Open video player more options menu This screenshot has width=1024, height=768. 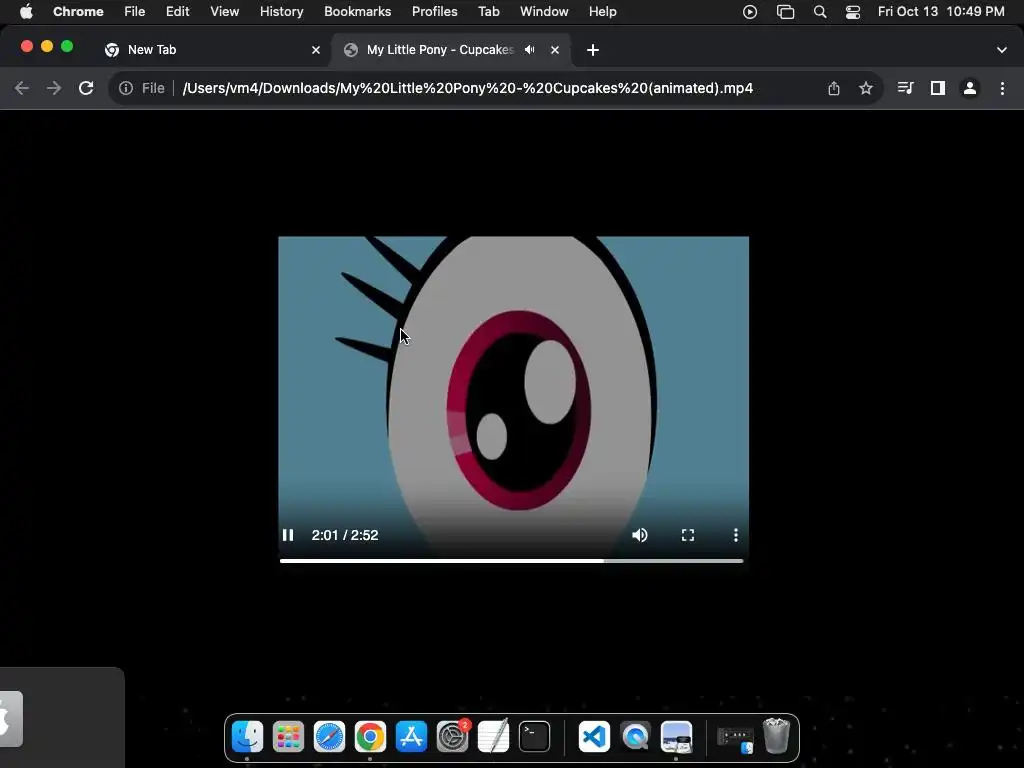tap(735, 535)
